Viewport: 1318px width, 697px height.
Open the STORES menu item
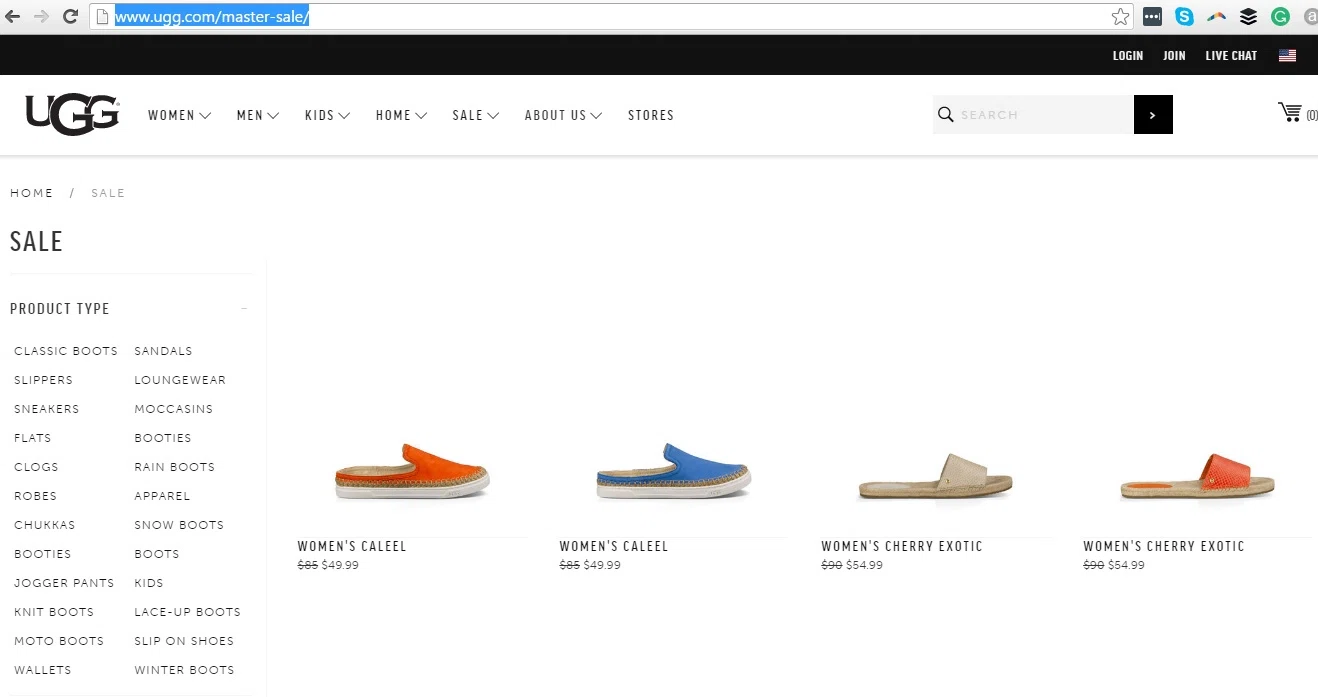651,115
